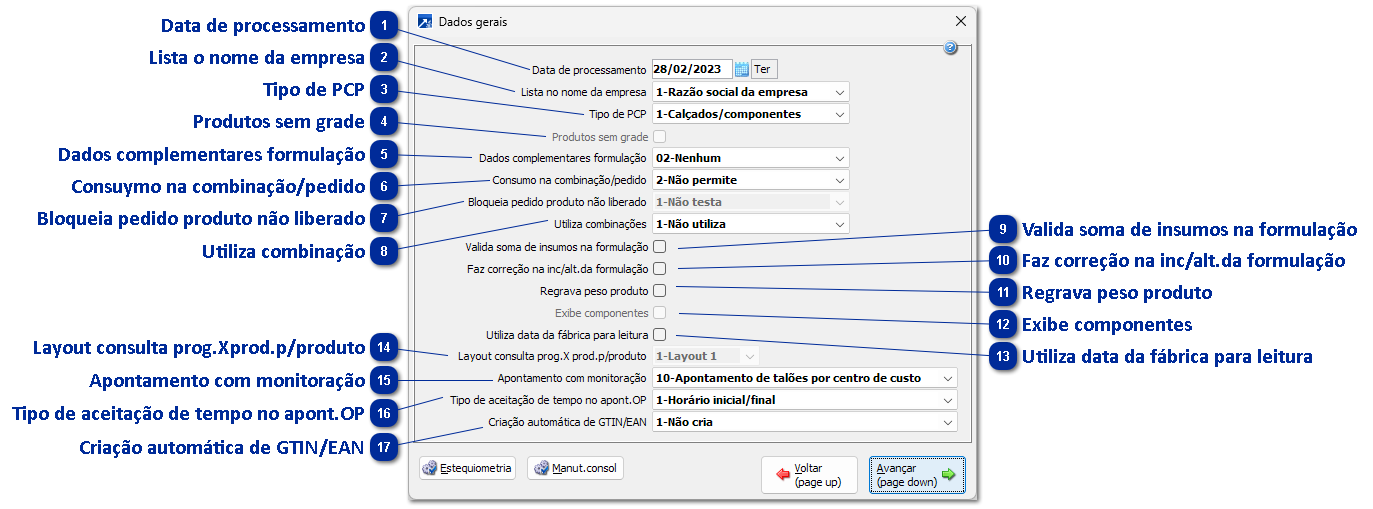This screenshot has height=509, width=1373.
Task: Check Faz correção na inc/alt.da formulação
Action: pyautogui.click(x=659, y=268)
